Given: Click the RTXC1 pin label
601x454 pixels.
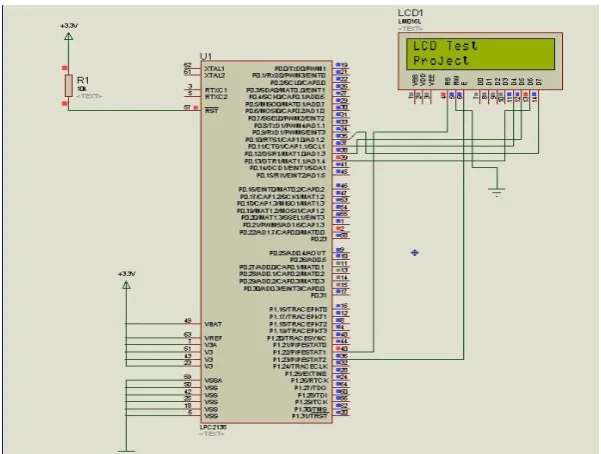Looking at the screenshot, I should tap(216, 90).
